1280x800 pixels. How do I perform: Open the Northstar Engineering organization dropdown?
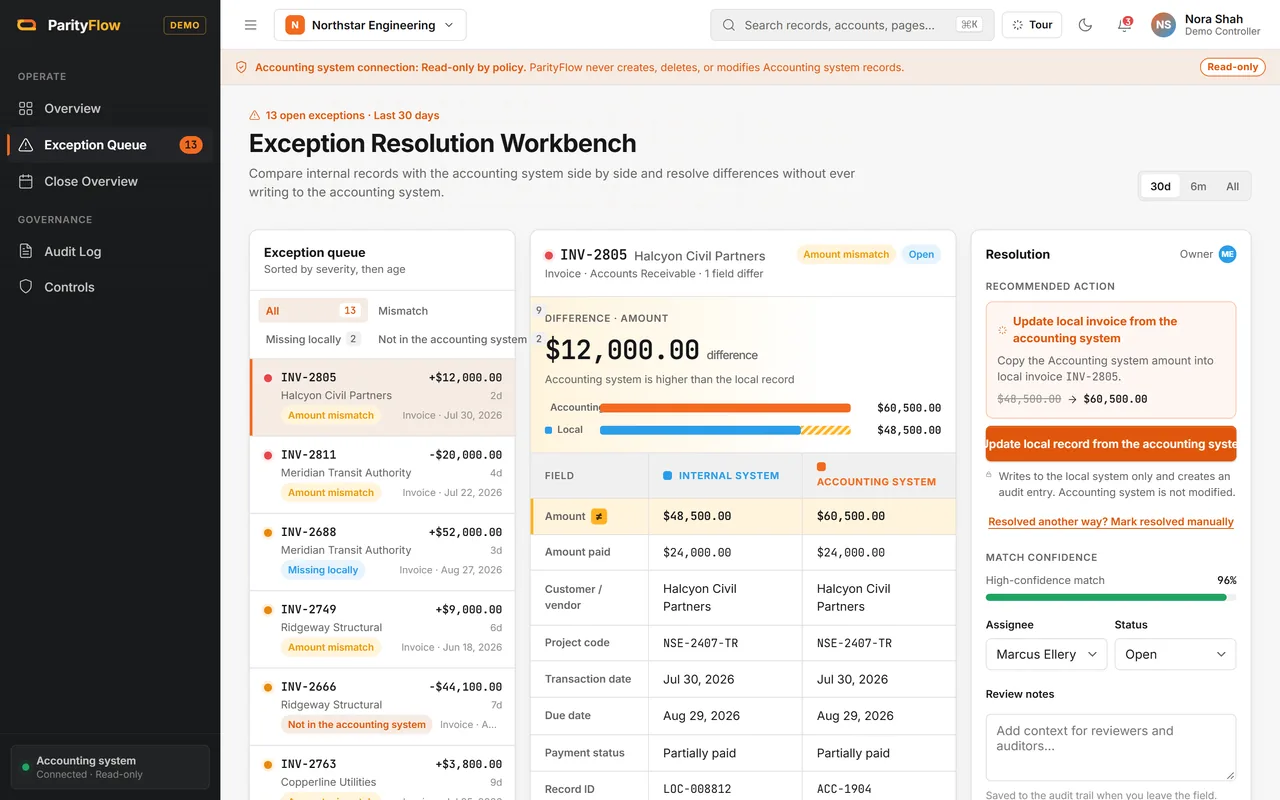370,25
